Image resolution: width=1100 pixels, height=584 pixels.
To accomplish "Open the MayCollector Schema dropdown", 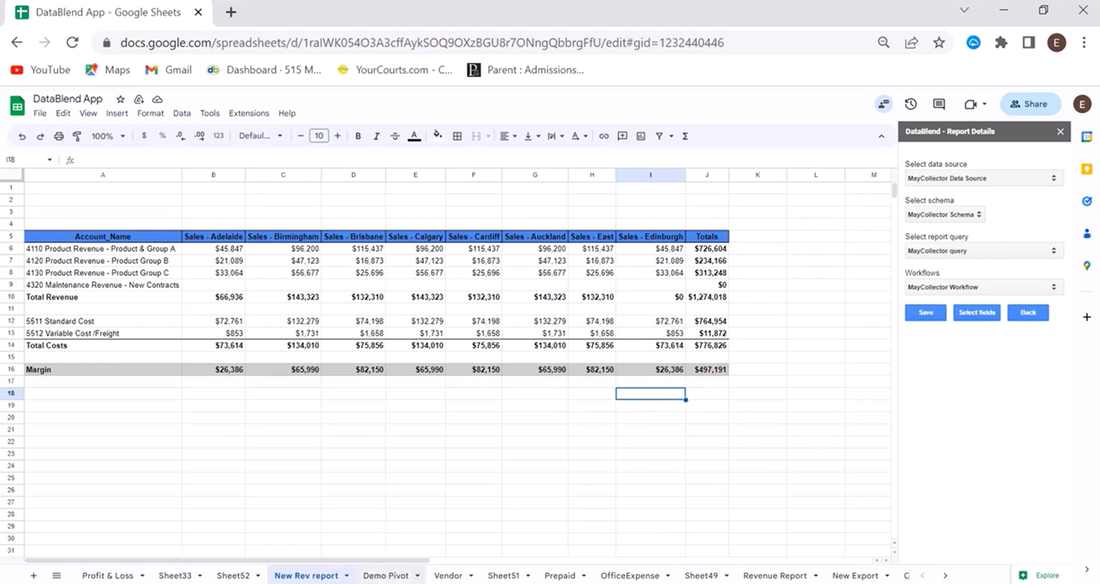I will pos(944,214).
